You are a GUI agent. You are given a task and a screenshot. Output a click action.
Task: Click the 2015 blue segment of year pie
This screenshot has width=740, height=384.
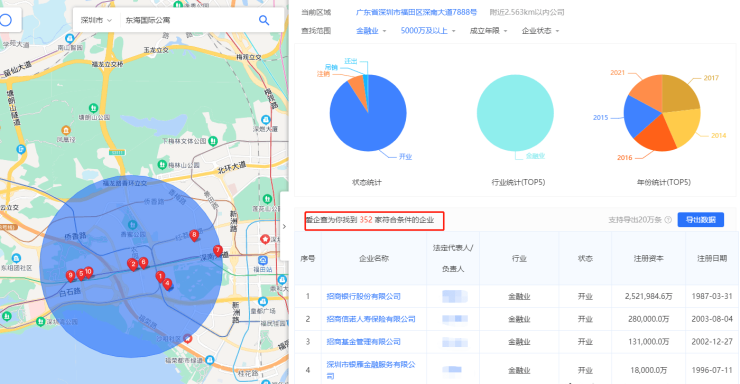tap(639, 117)
